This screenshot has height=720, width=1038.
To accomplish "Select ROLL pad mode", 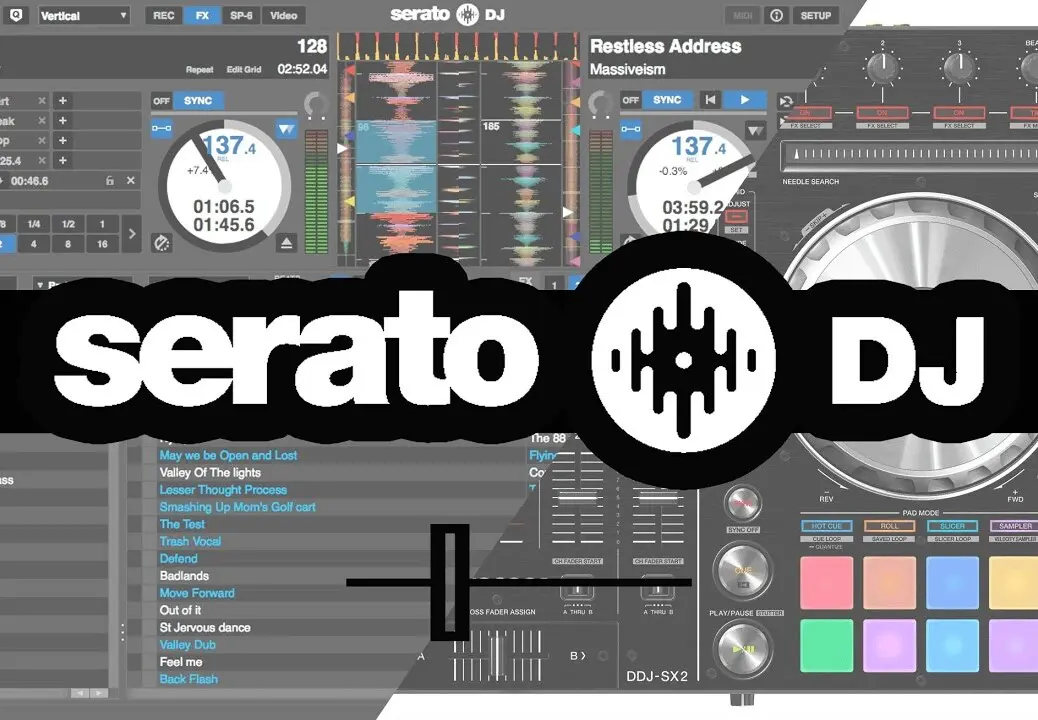I will point(889,526).
